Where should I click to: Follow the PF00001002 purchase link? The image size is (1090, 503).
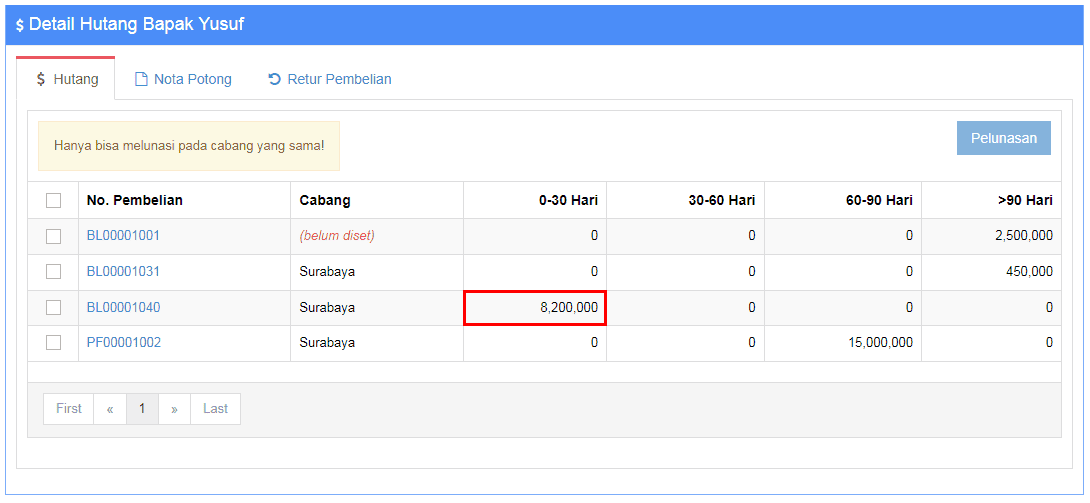(123, 343)
